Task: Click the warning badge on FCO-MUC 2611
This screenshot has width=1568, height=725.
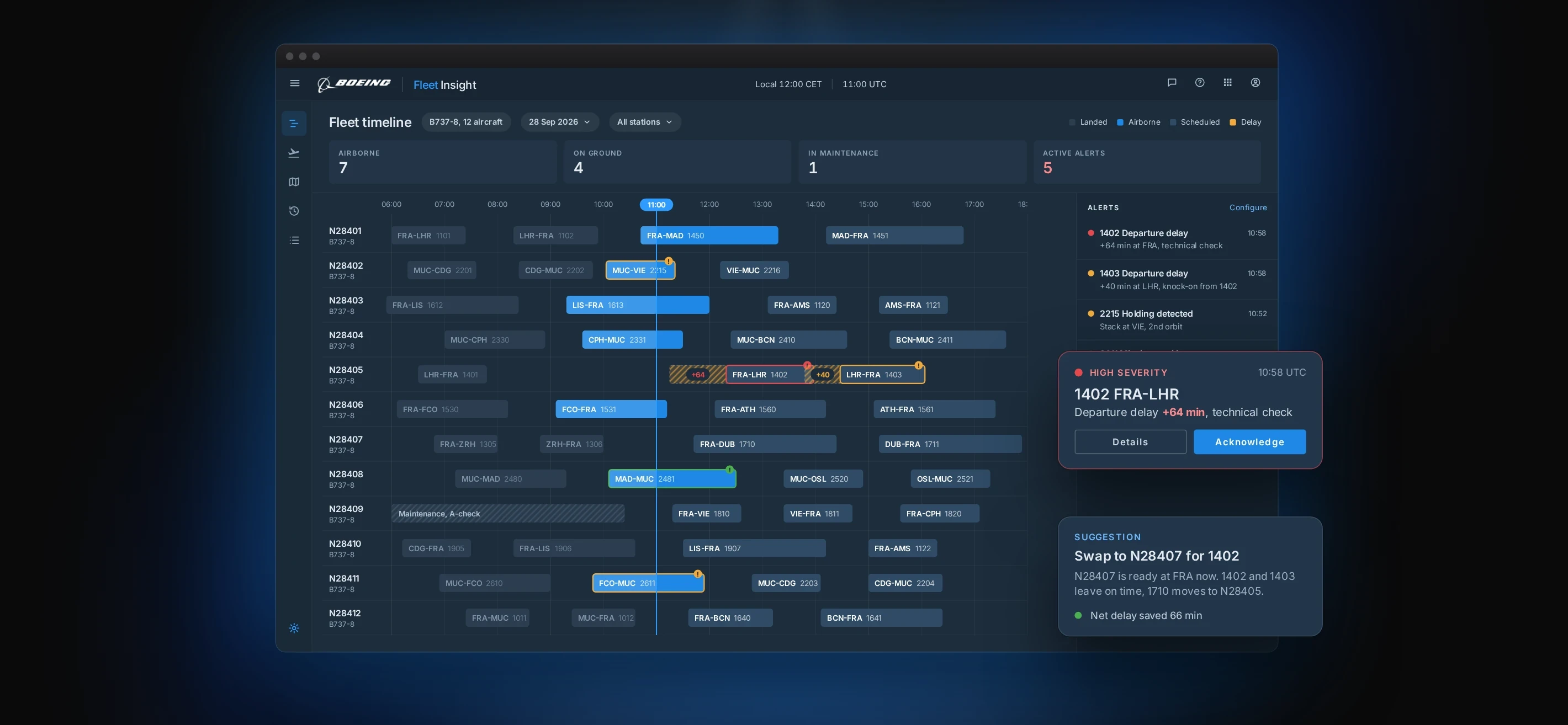Action: point(698,574)
